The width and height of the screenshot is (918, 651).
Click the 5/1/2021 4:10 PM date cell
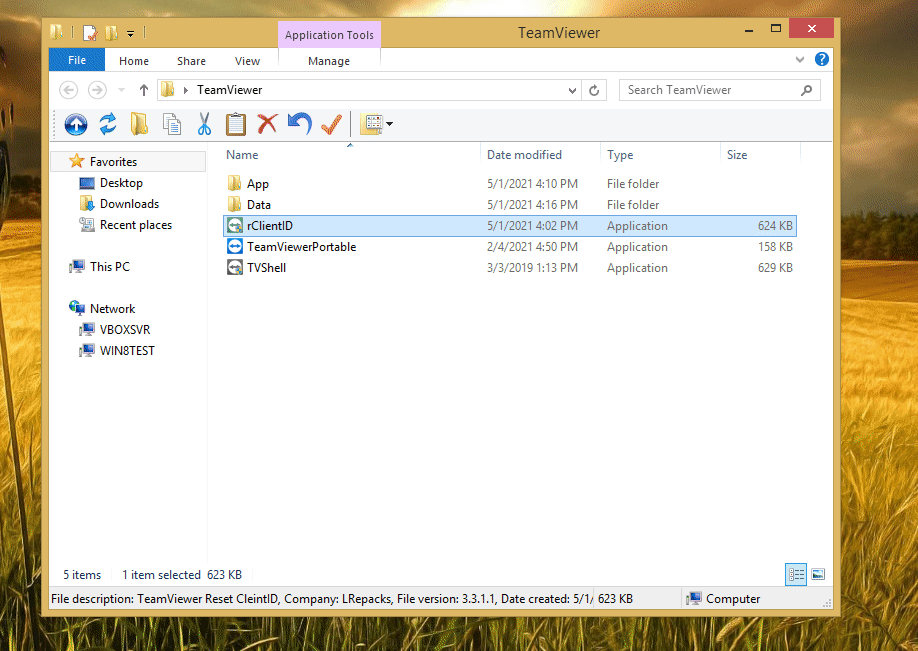pyautogui.click(x=532, y=184)
